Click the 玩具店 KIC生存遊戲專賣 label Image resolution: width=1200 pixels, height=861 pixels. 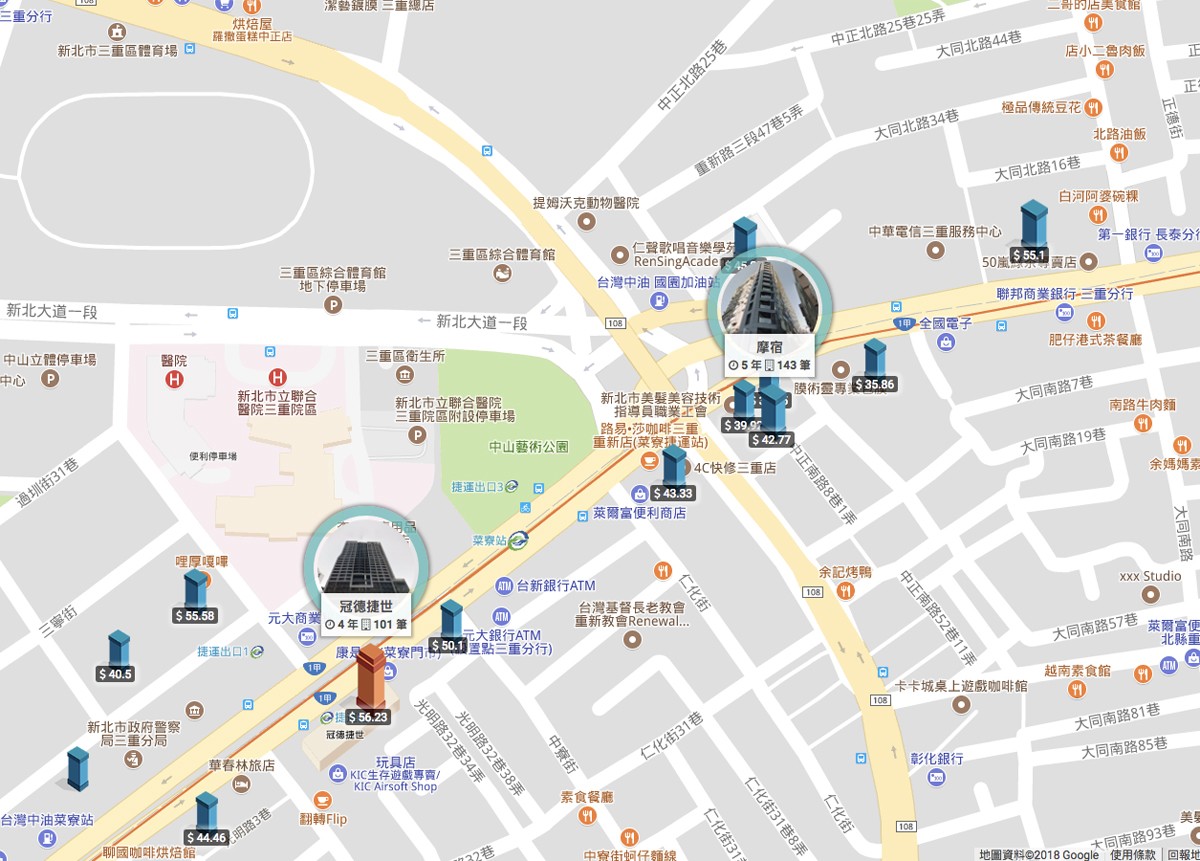[x=396, y=774]
